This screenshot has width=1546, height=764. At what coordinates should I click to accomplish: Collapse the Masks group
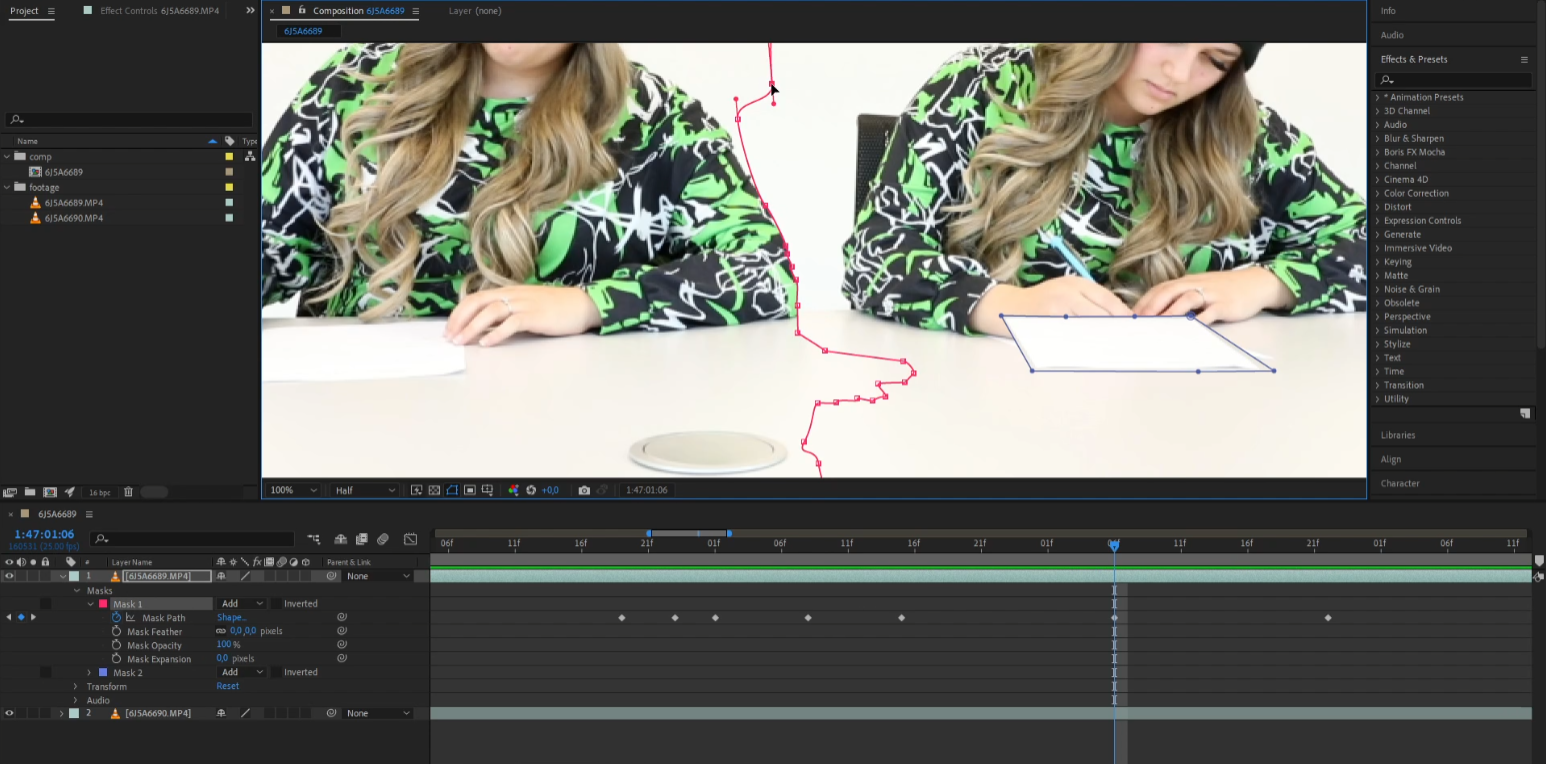[x=75, y=591]
